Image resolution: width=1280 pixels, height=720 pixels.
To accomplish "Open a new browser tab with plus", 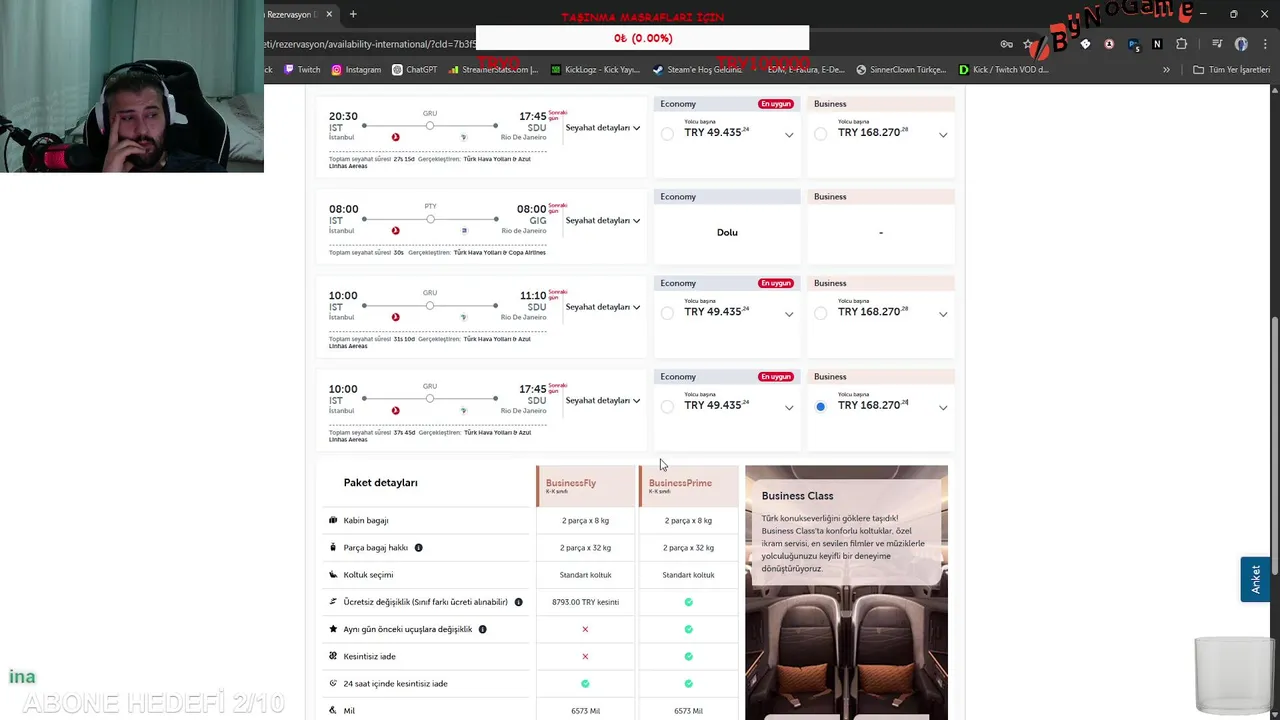I will click(x=353, y=14).
